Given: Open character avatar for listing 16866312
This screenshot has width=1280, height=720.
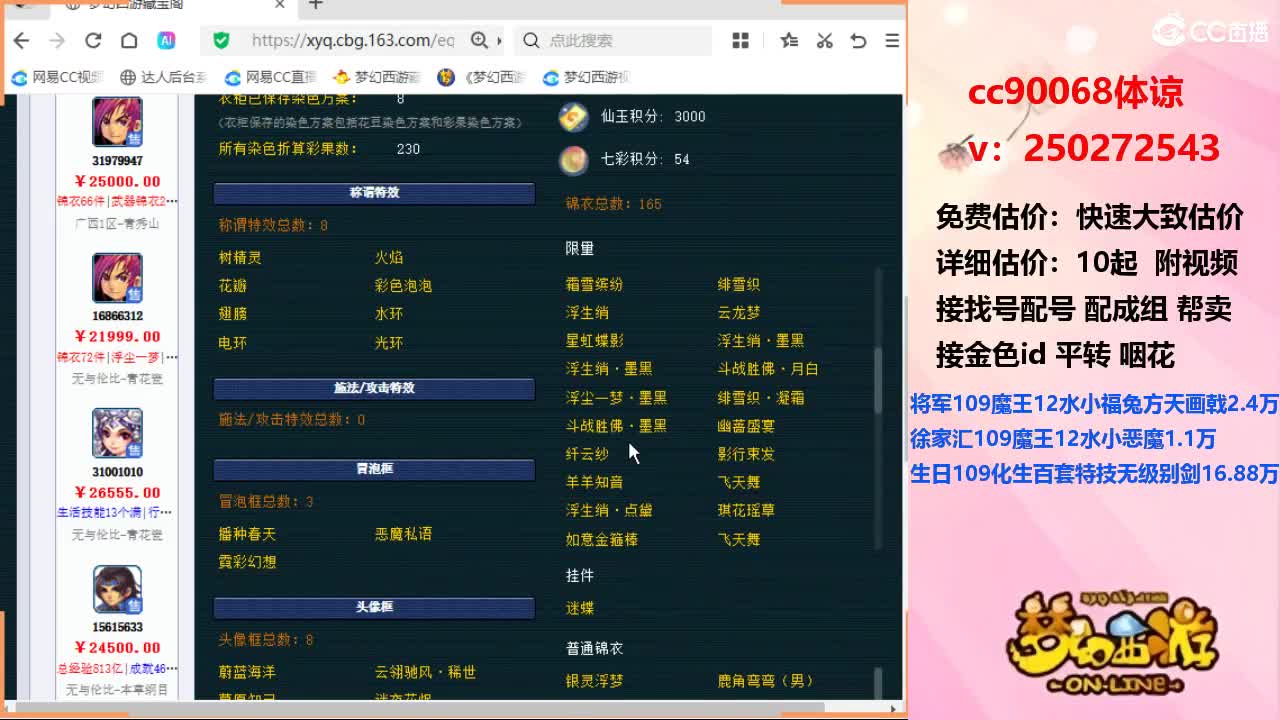Looking at the screenshot, I should [117, 278].
